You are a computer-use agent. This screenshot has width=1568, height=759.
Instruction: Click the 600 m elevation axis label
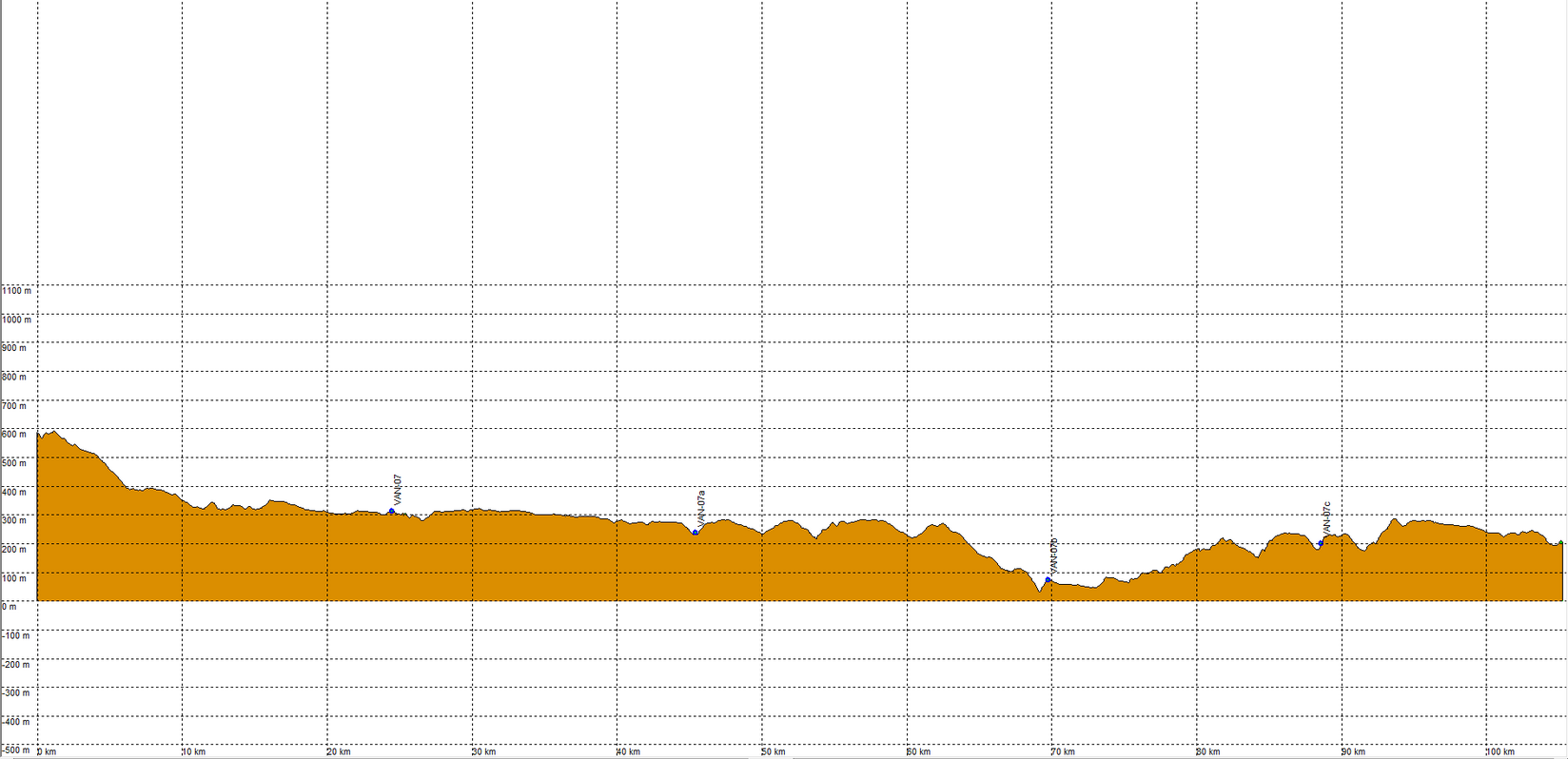(14, 434)
